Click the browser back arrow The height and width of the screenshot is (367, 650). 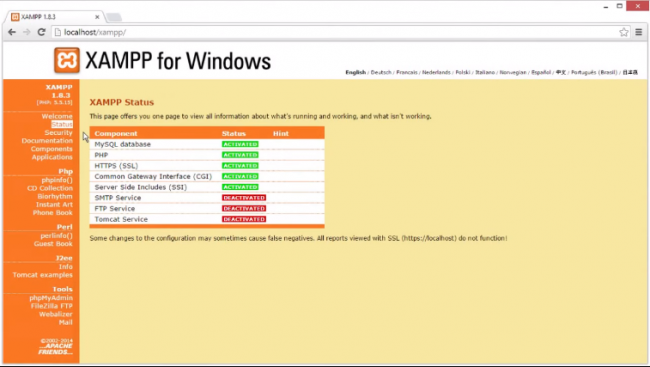click(x=12, y=32)
